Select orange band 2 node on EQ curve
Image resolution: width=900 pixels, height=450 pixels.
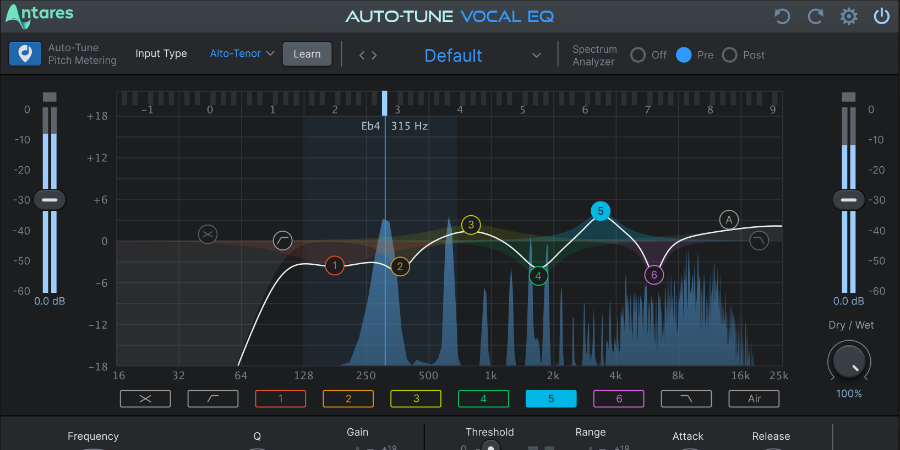tap(400, 266)
